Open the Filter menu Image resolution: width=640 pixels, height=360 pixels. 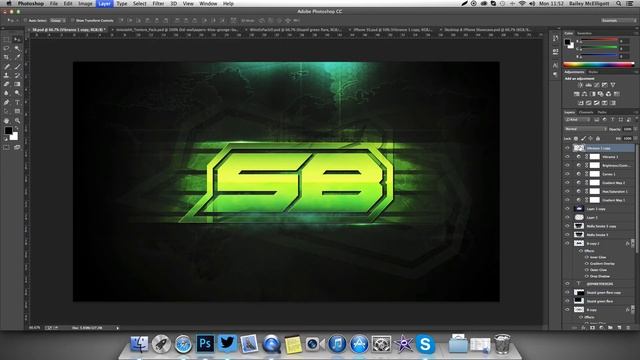tap(158, 3)
